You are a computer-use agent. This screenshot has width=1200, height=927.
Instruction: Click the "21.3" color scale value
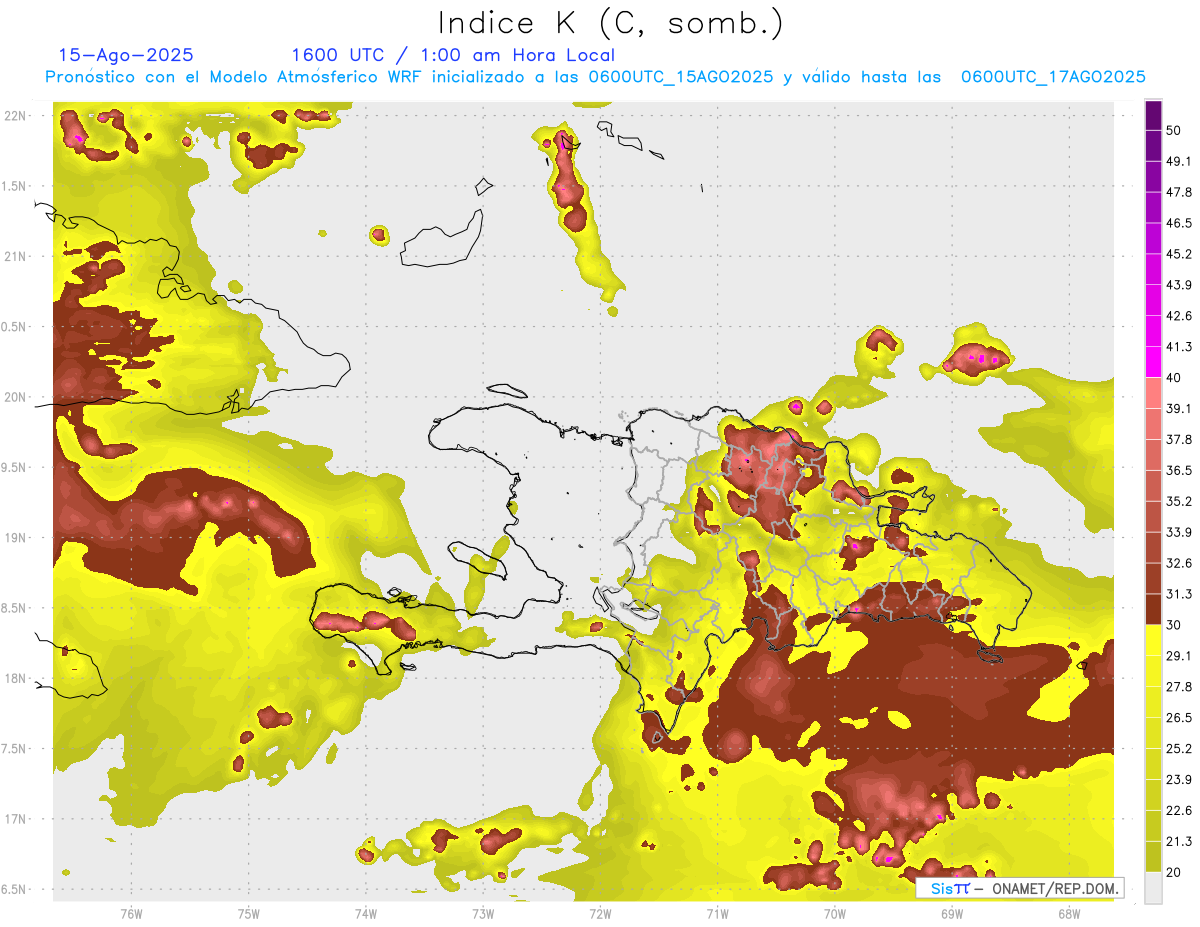[x=1179, y=842]
